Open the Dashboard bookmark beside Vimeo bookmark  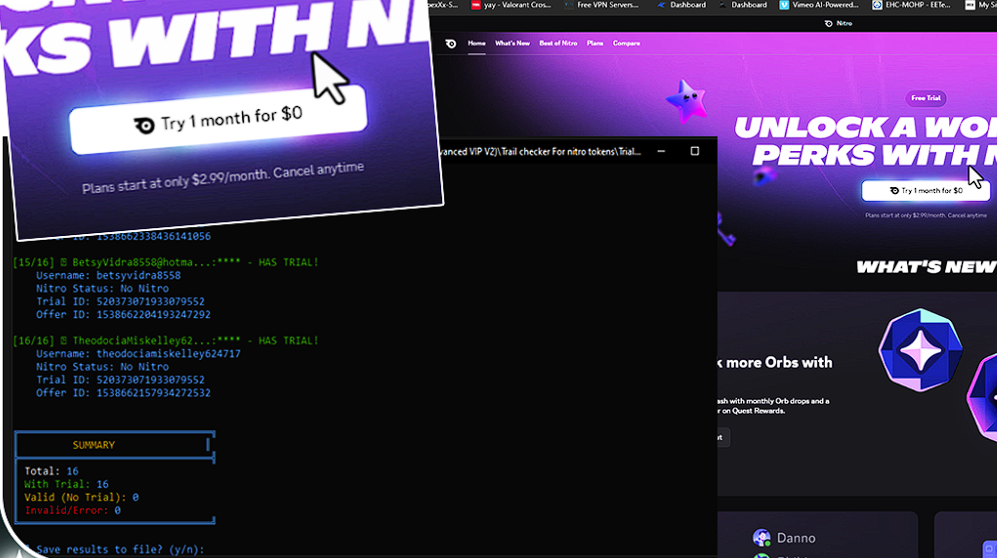tap(743, 5)
